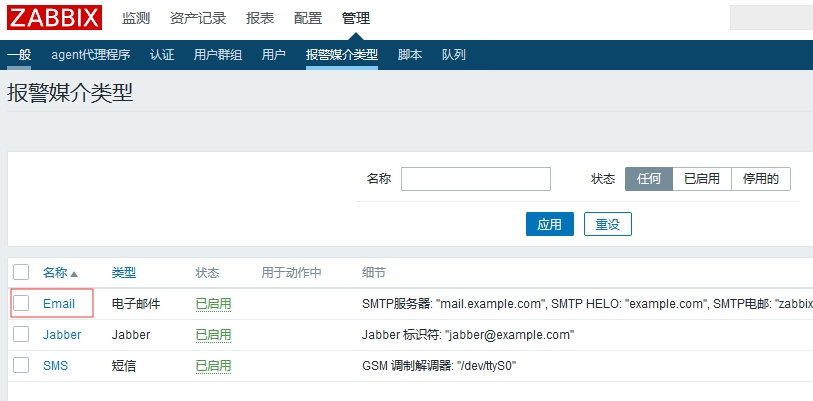Select the 停用的 status filter

pyautogui.click(x=761, y=179)
